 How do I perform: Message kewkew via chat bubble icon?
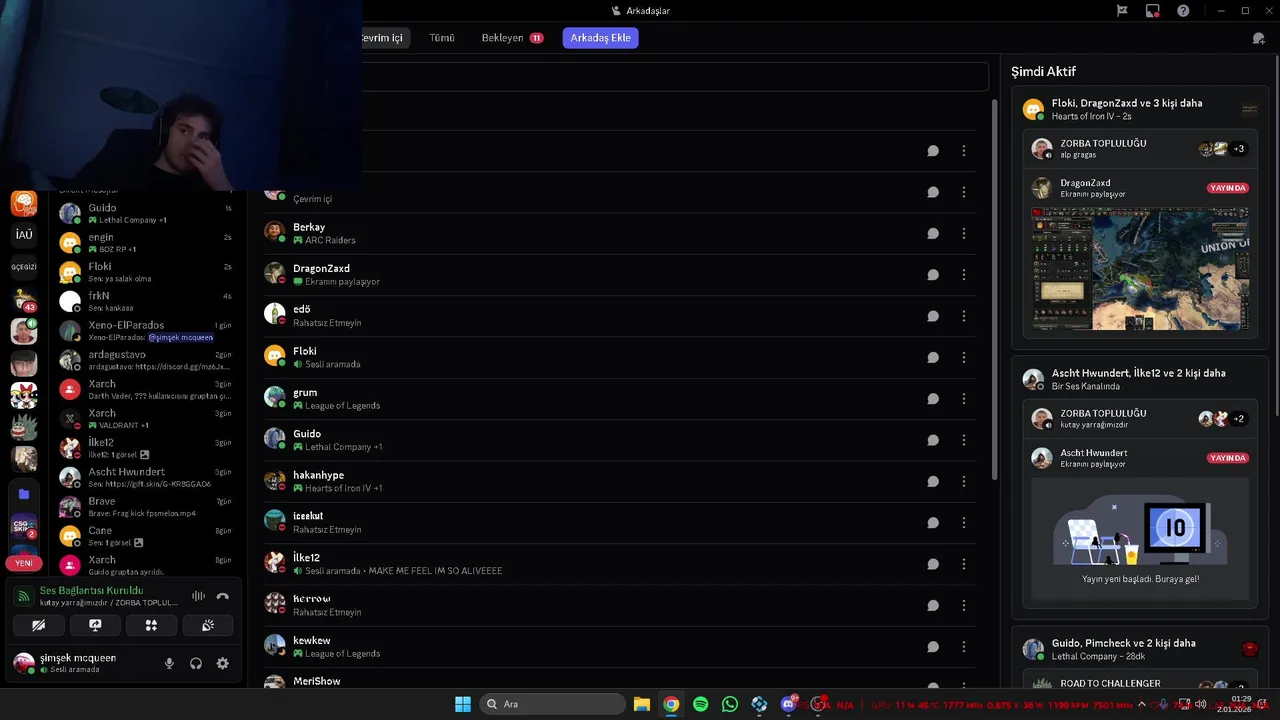tap(933, 647)
